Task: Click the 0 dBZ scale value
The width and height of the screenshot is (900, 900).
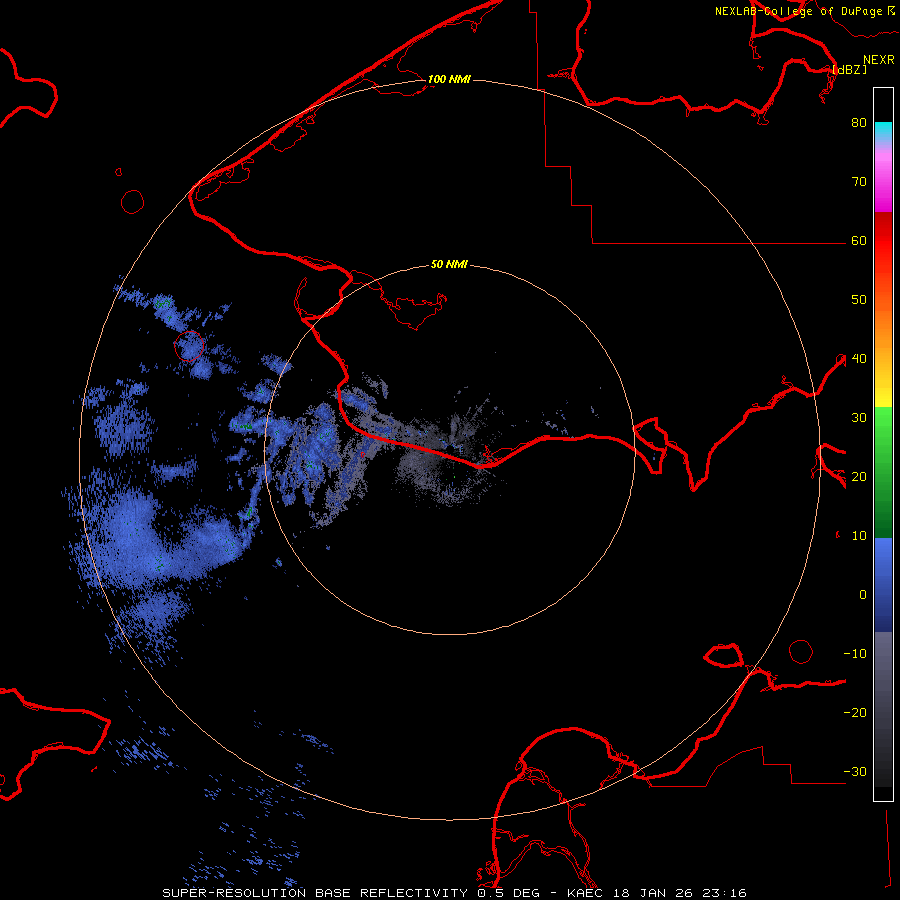Action: point(863,595)
